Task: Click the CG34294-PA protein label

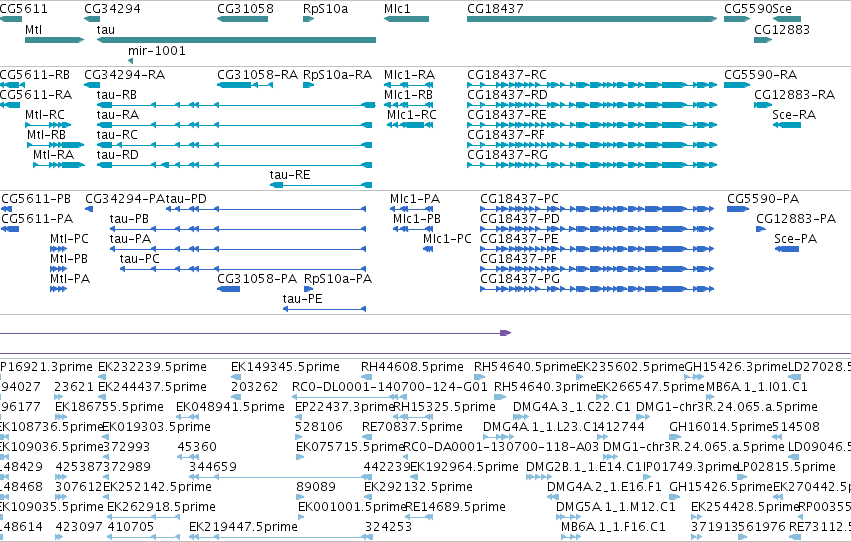Action: pos(125,199)
